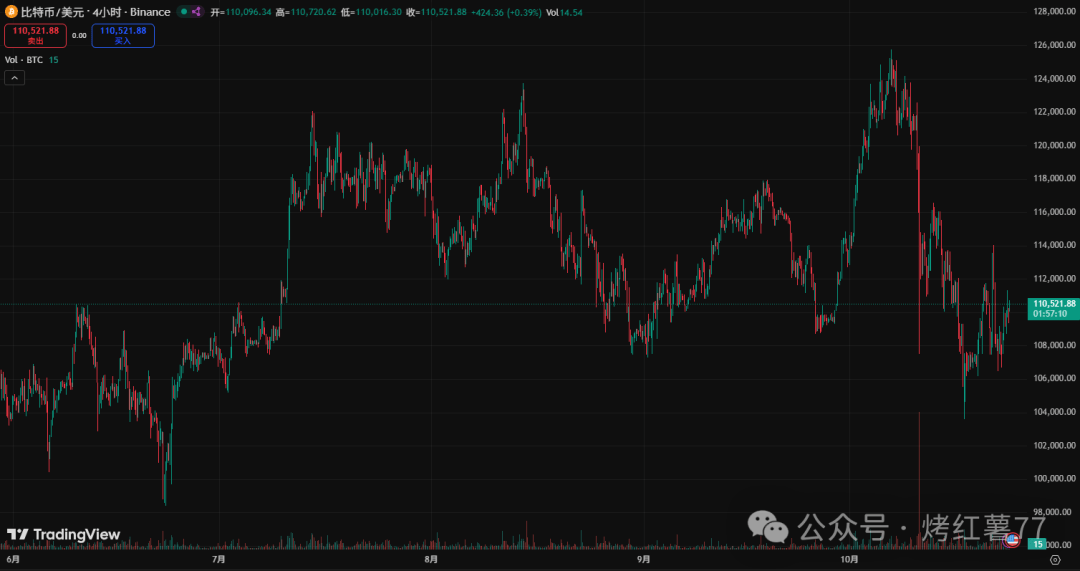Click the volume value 15 tag on axis
Image resolution: width=1080 pixels, height=571 pixels.
1039,544
